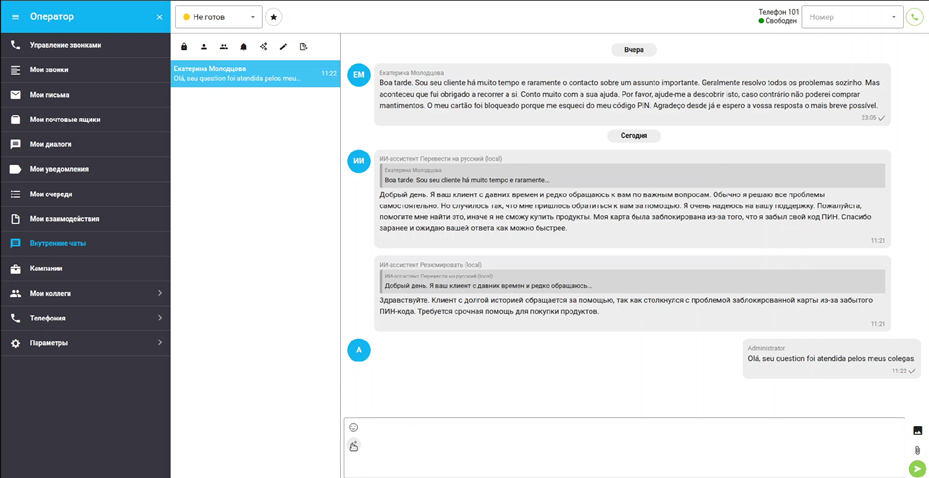Click the lock icon above the chat list
Viewport: 929px width, 478px height.
pos(184,46)
